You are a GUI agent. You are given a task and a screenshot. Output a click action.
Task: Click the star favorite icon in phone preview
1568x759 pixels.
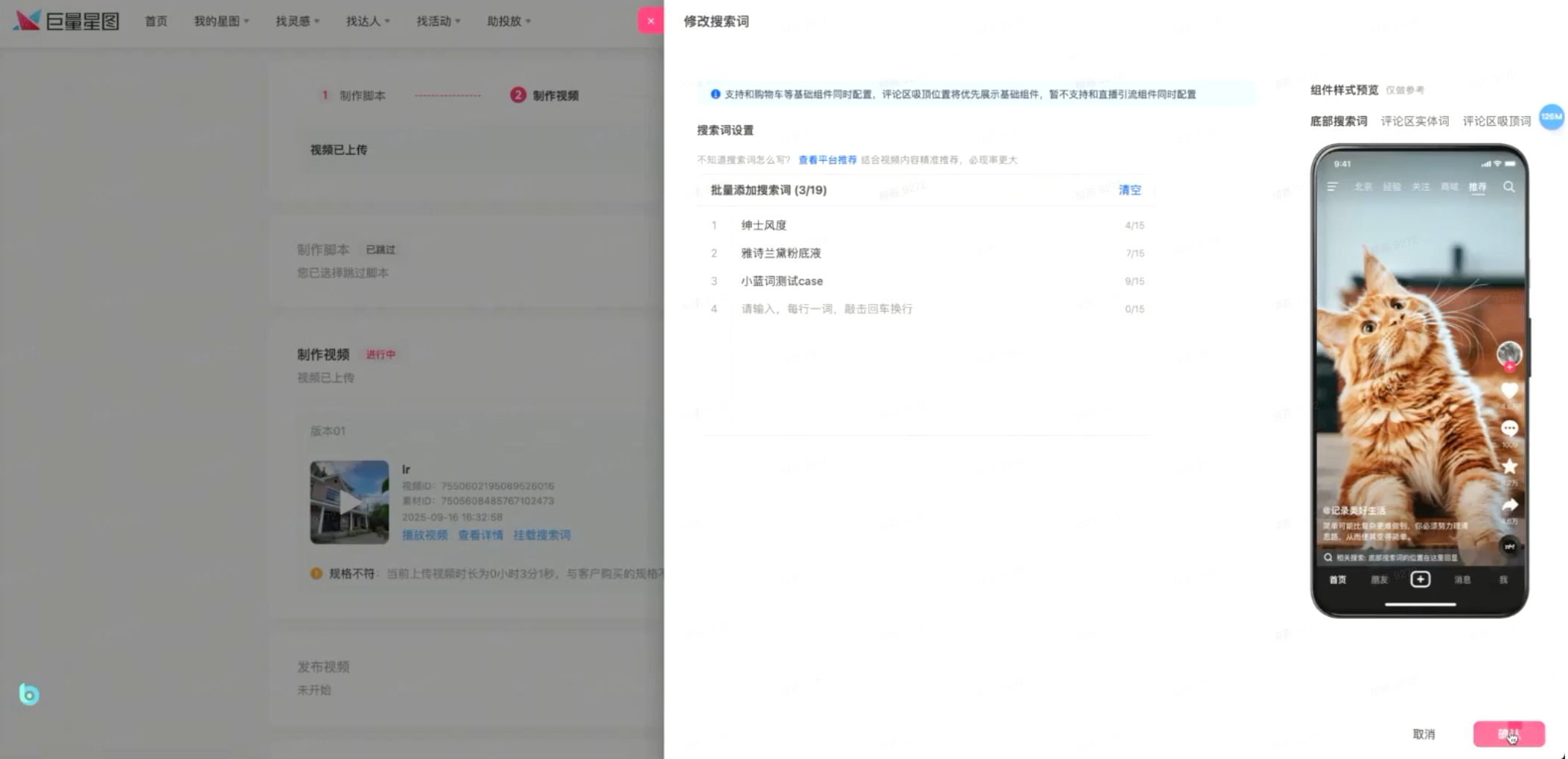pyautogui.click(x=1509, y=467)
